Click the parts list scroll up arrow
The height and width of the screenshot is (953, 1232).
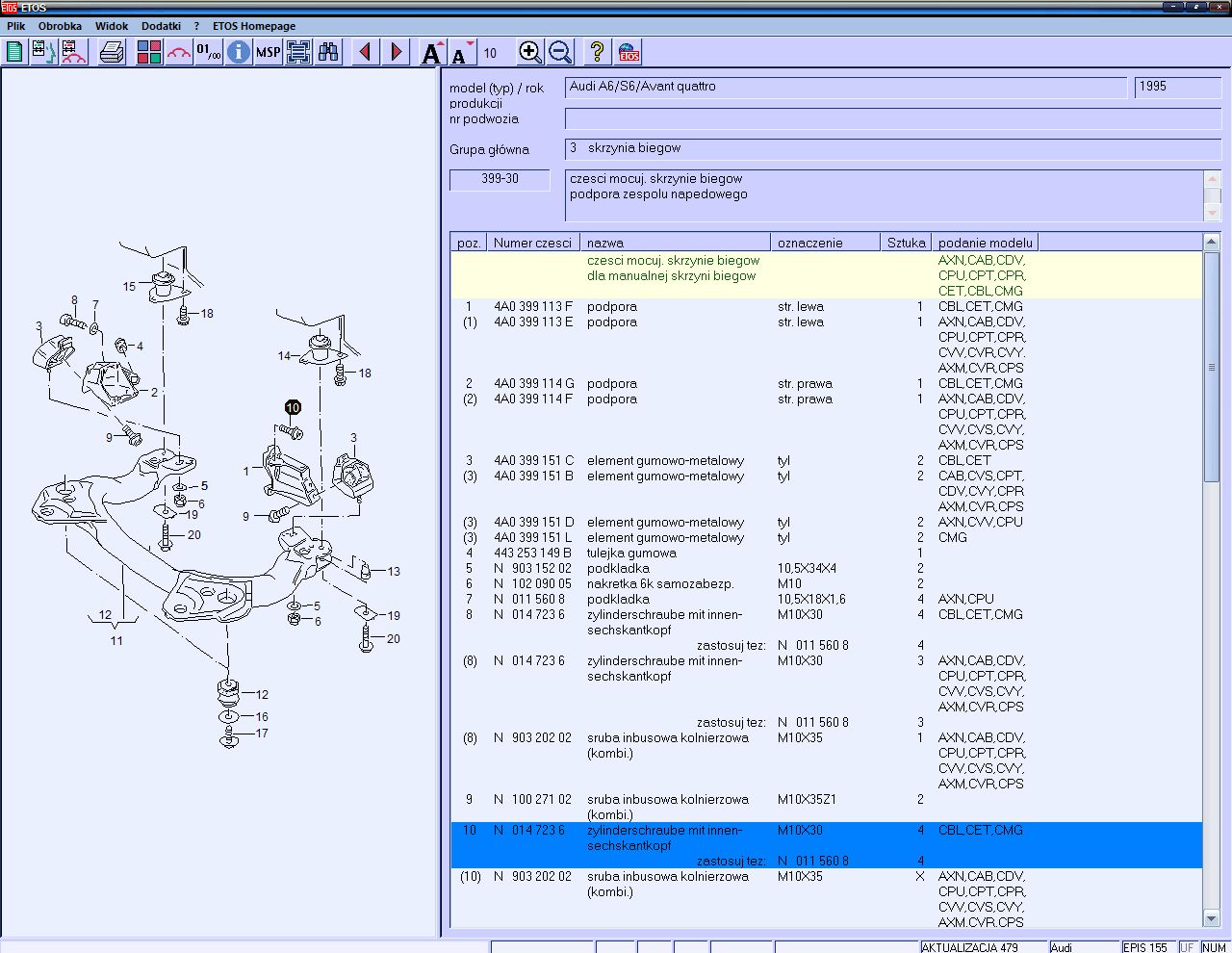coord(1212,242)
